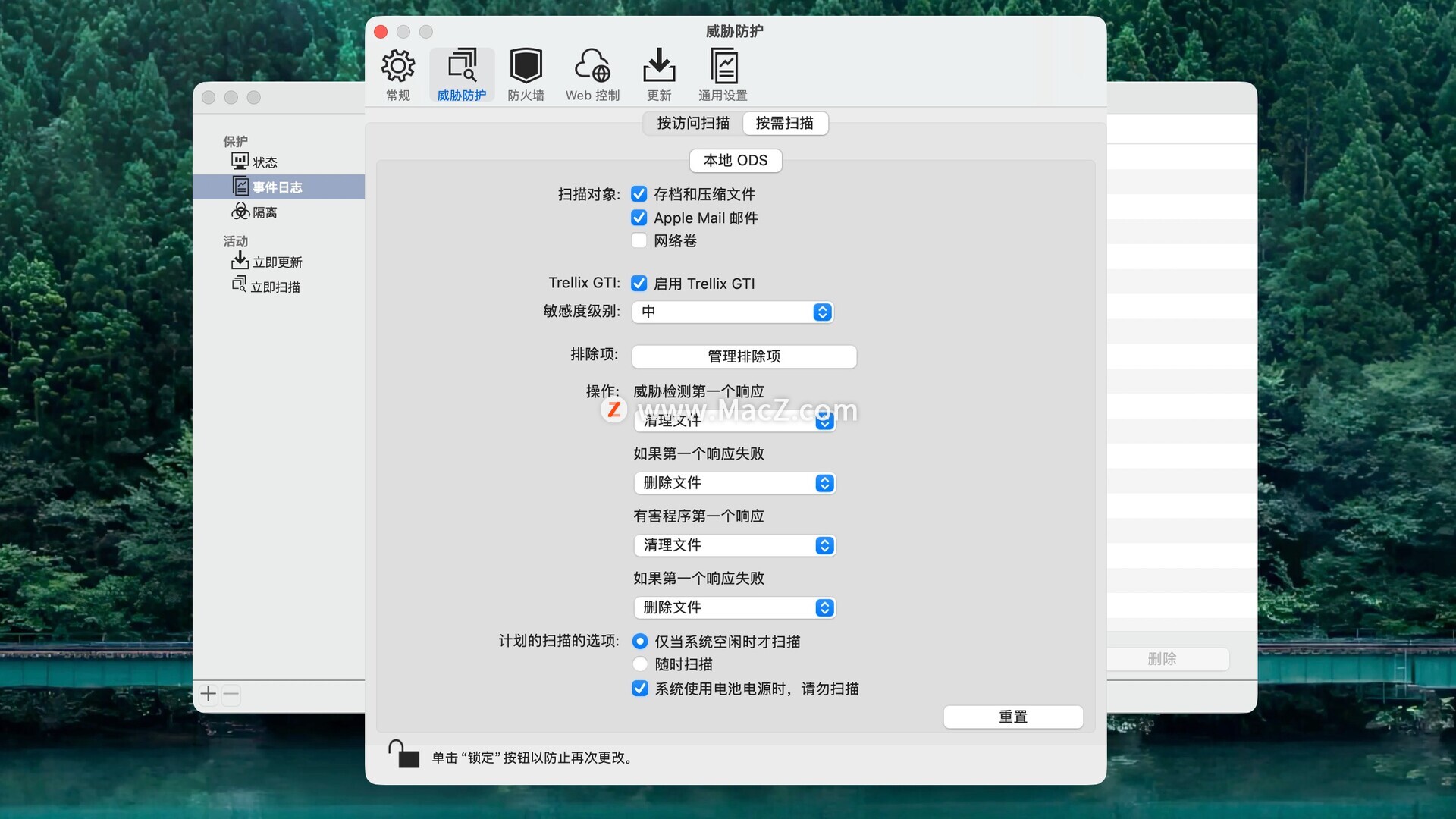Click the 重置 reset button
The image size is (1456, 819).
[x=1013, y=717]
